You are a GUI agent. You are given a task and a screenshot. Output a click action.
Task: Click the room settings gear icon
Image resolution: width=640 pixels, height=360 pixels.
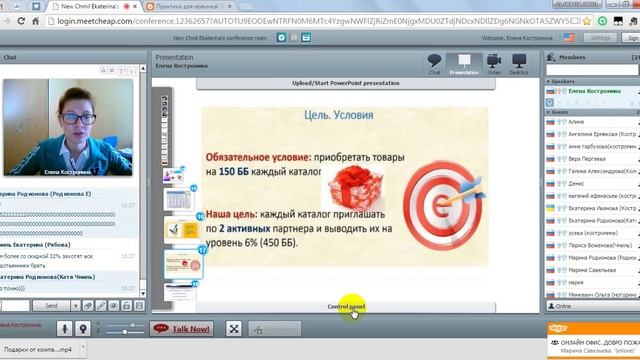[281, 38]
